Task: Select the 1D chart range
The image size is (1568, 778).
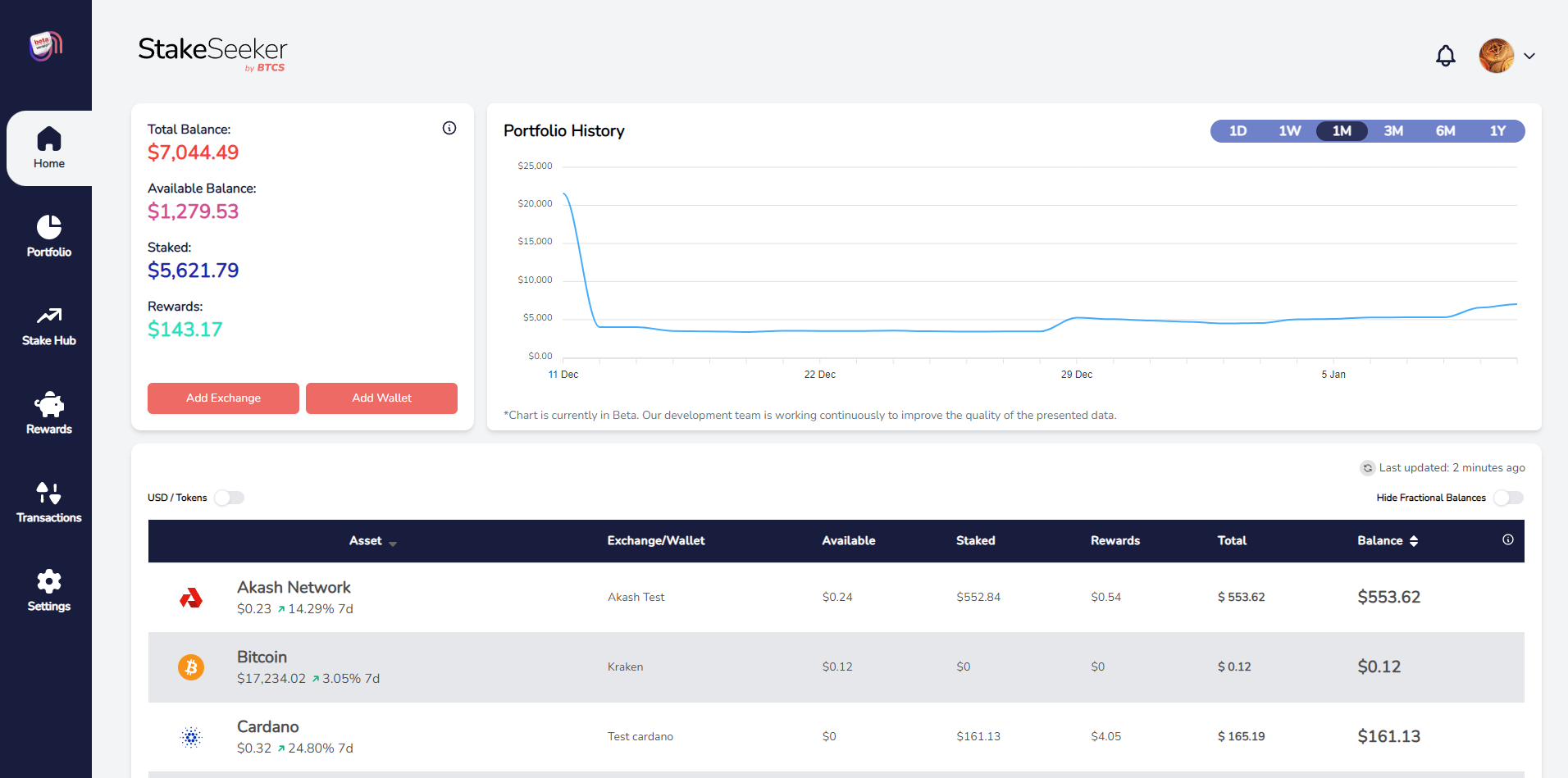Action: click(1238, 131)
